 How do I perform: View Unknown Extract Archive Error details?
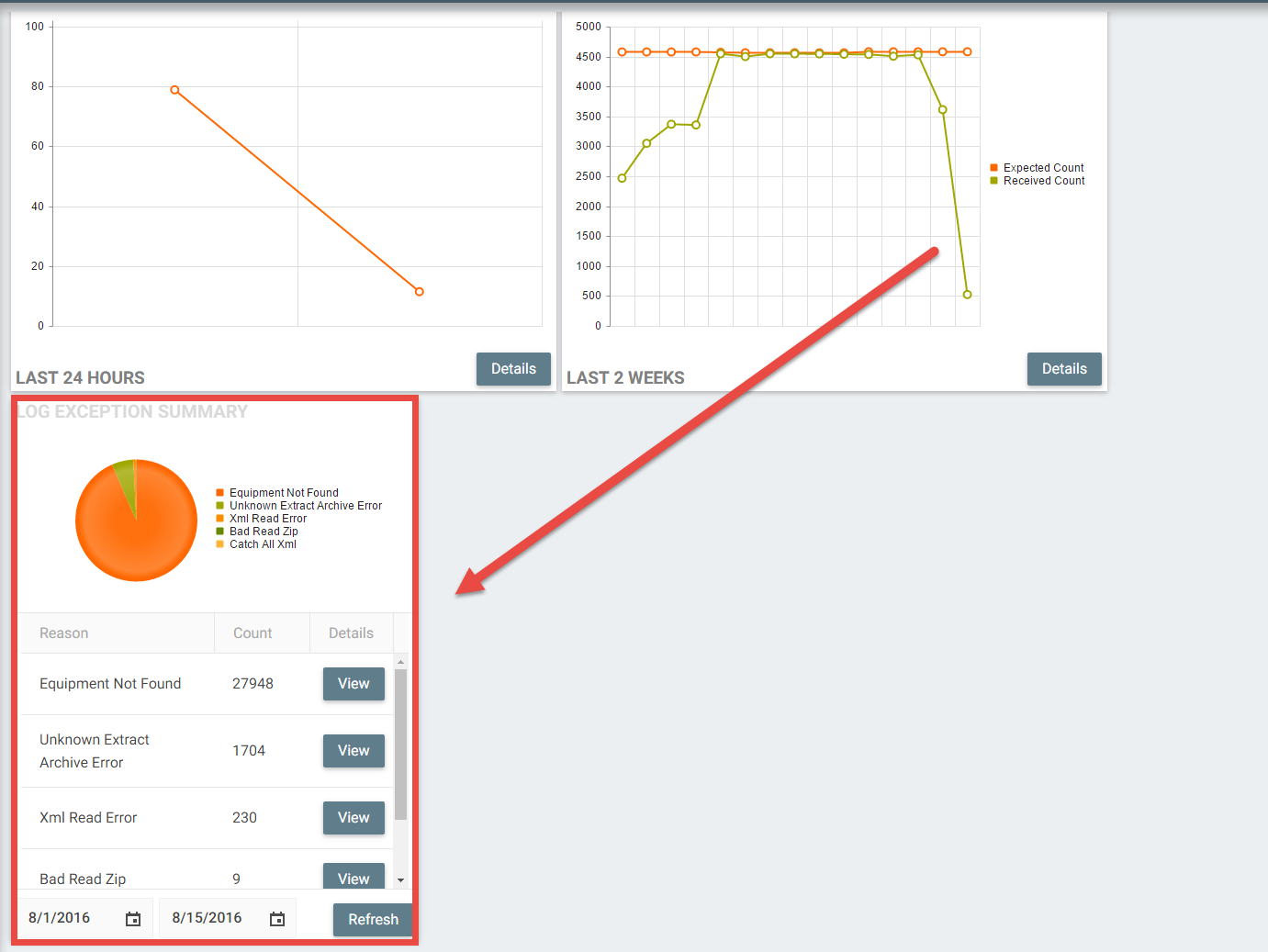coord(353,751)
